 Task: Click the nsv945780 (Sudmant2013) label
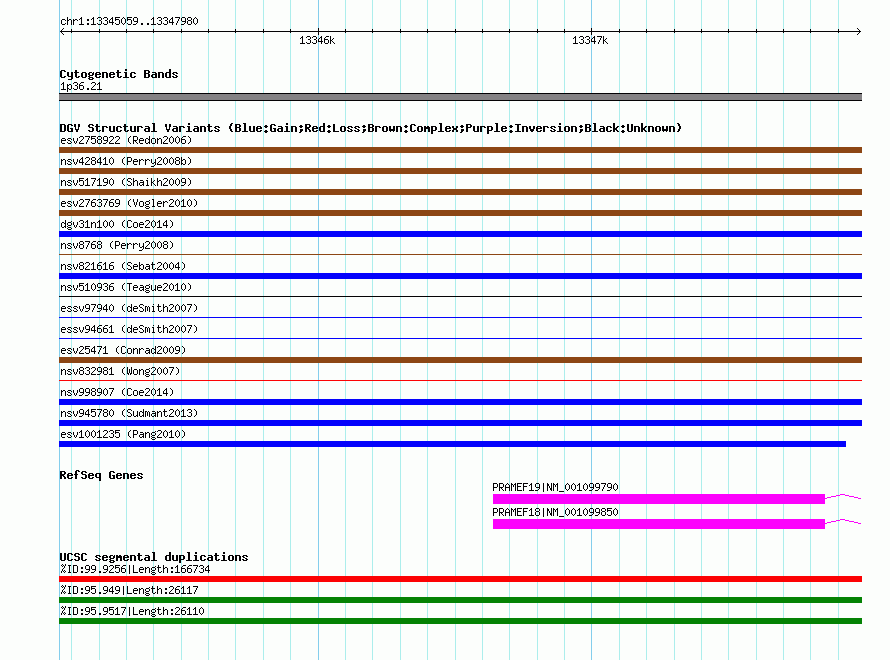129,413
